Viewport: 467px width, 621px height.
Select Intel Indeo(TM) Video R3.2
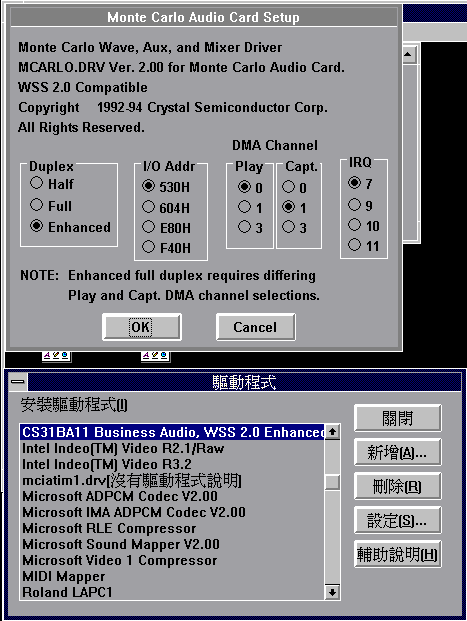172,464
